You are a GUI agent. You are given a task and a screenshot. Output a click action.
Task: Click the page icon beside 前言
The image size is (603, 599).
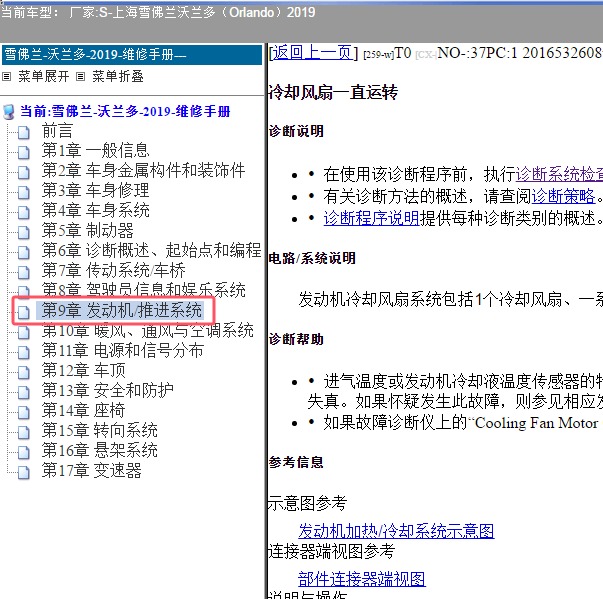24,132
